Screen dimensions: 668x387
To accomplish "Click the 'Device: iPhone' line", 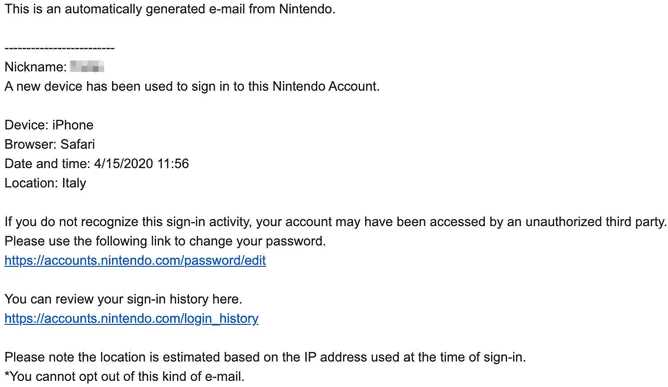I will click(49, 125).
